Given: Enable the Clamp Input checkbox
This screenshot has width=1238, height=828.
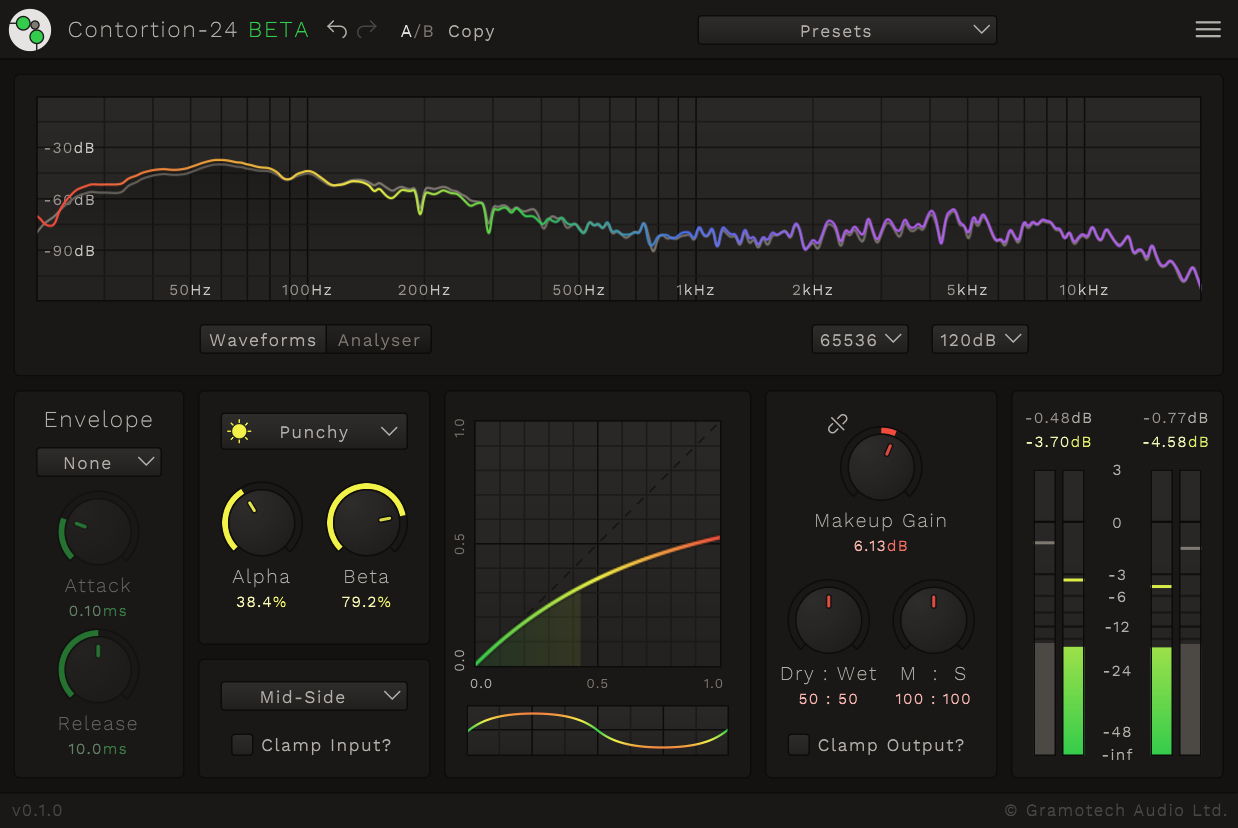Looking at the screenshot, I should pos(242,745).
